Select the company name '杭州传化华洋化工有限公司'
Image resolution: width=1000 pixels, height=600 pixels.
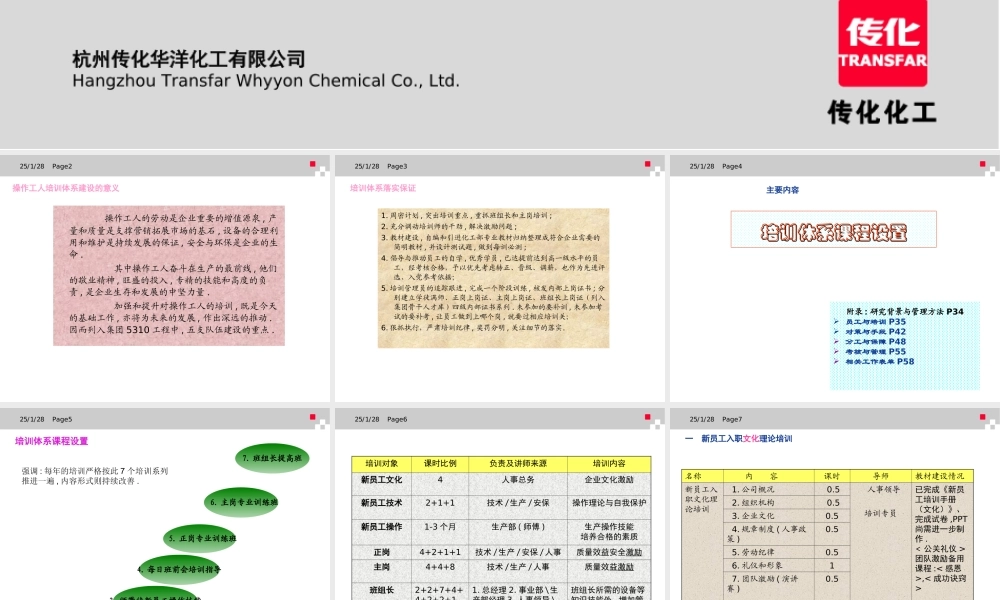[x=189, y=59]
